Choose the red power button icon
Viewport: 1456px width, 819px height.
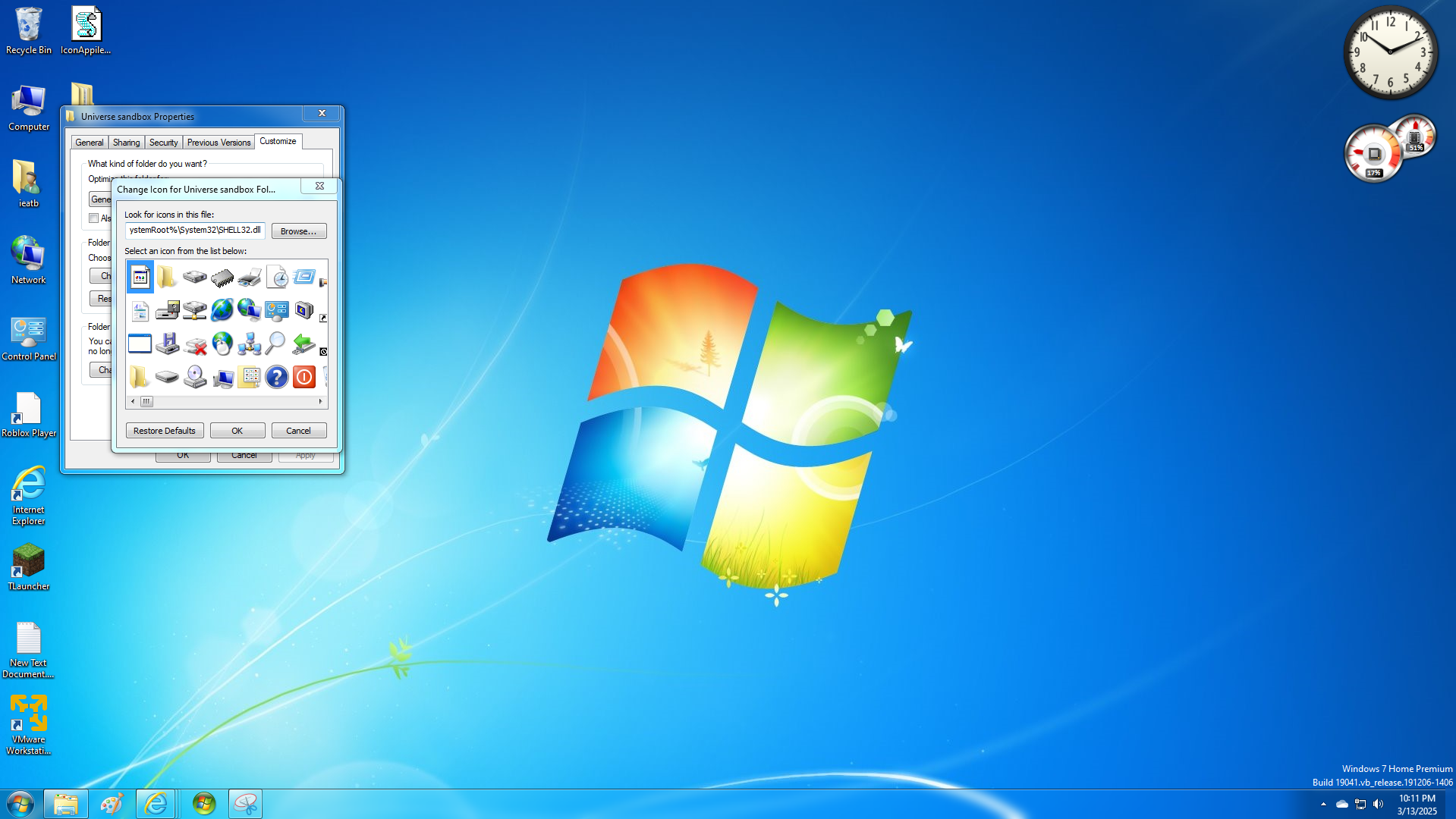[304, 377]
